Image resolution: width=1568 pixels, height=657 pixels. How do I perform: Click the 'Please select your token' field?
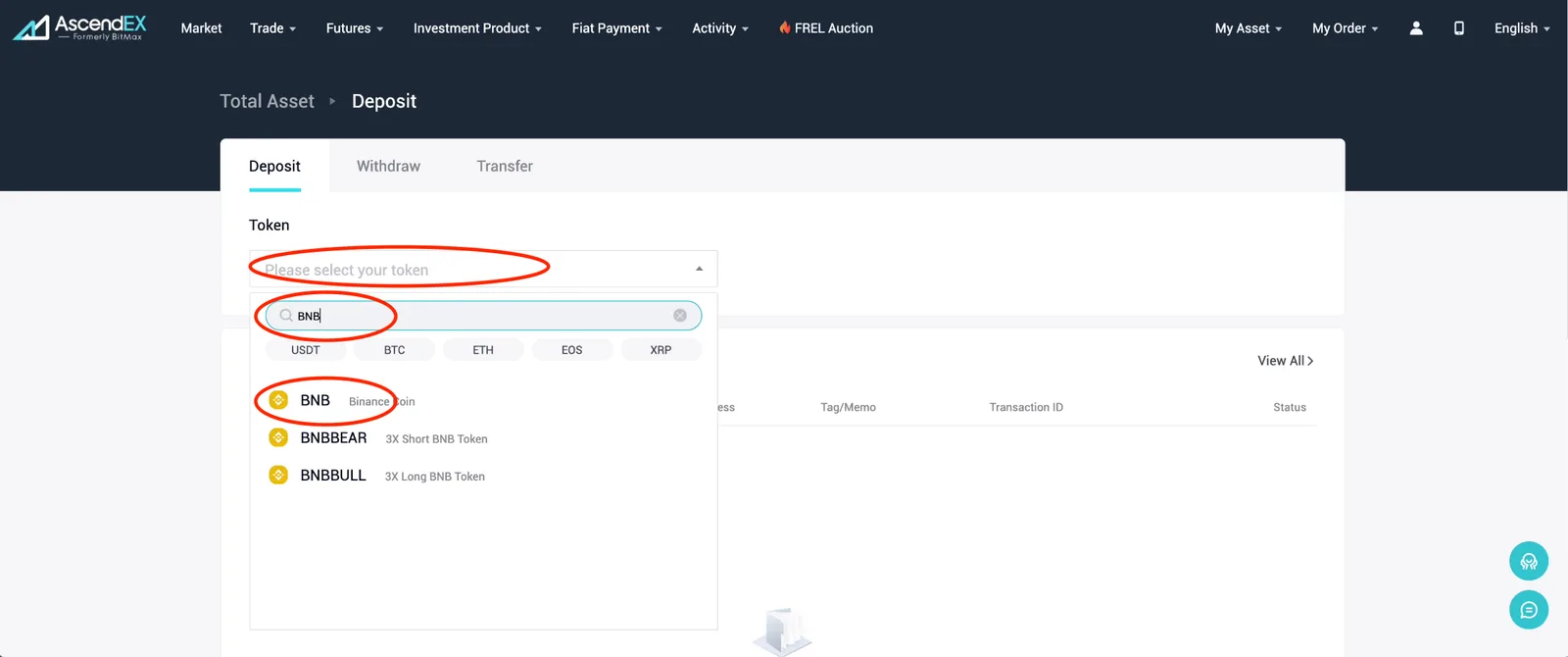(x=483, y=269)
